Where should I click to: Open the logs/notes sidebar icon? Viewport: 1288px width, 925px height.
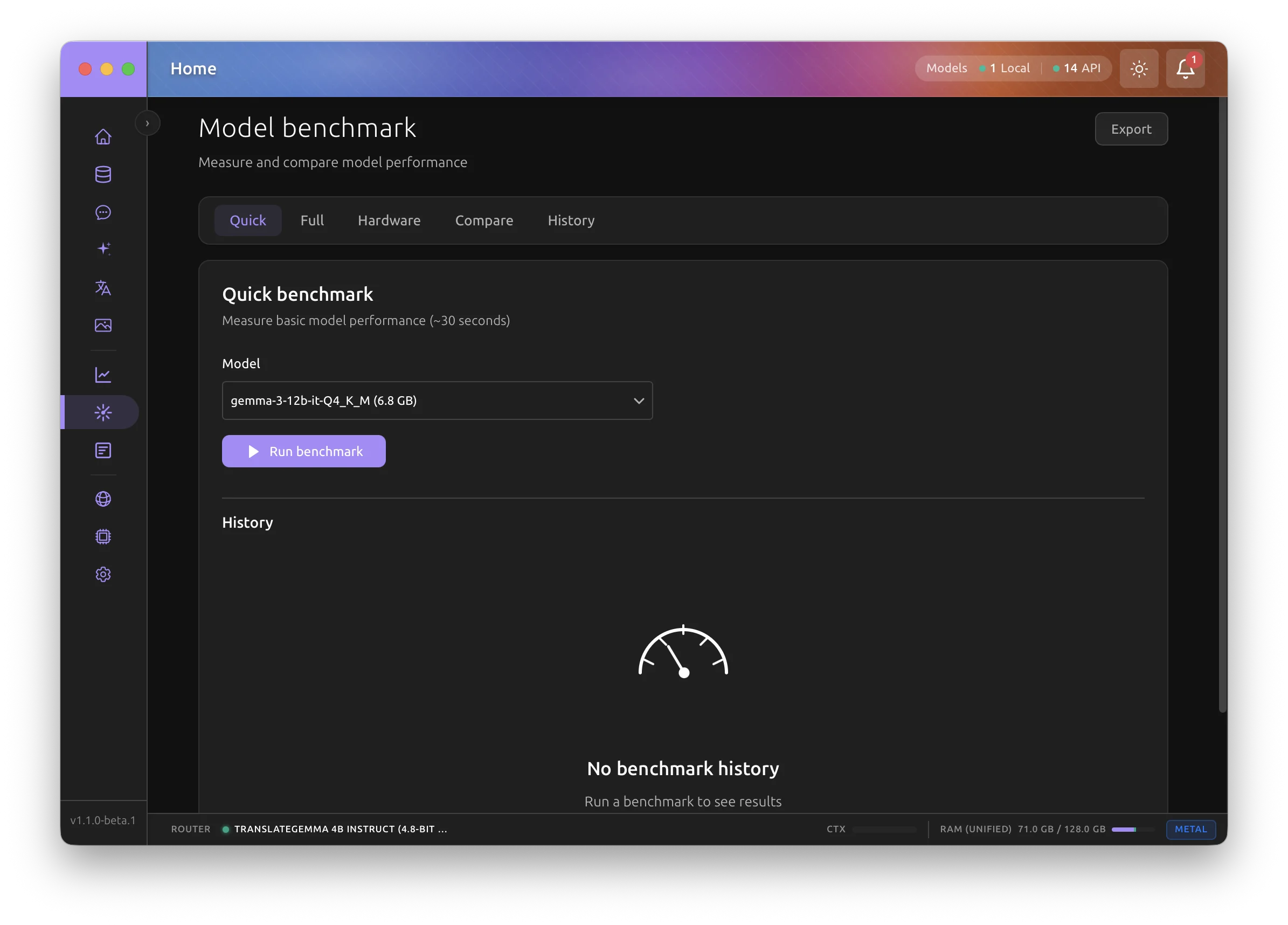[x=103, y=451]
